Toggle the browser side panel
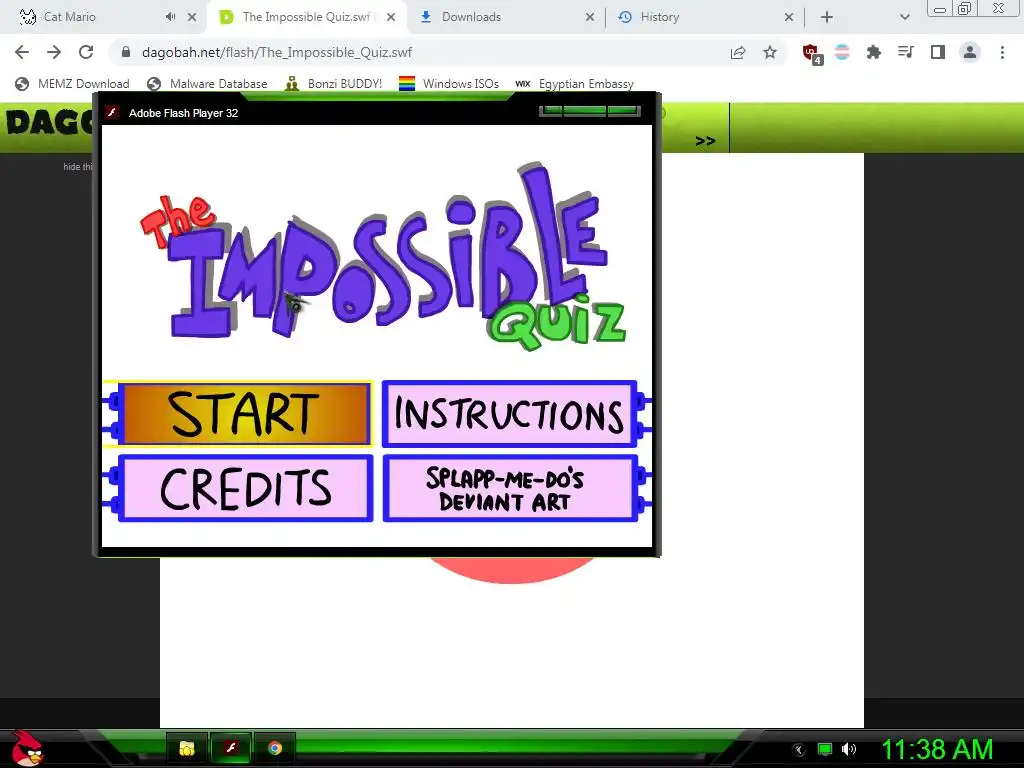 (938, 52)
